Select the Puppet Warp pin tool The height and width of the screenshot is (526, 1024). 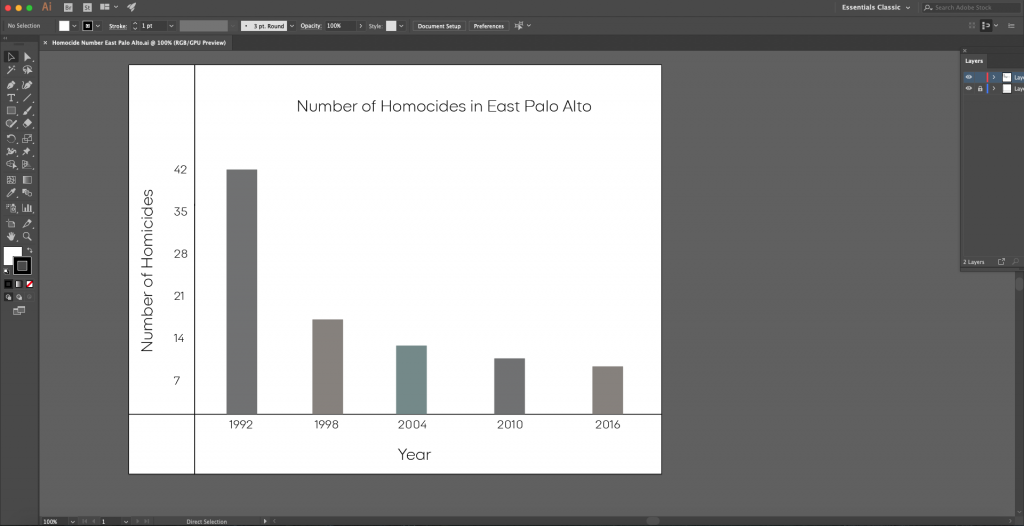pos(27,152)
